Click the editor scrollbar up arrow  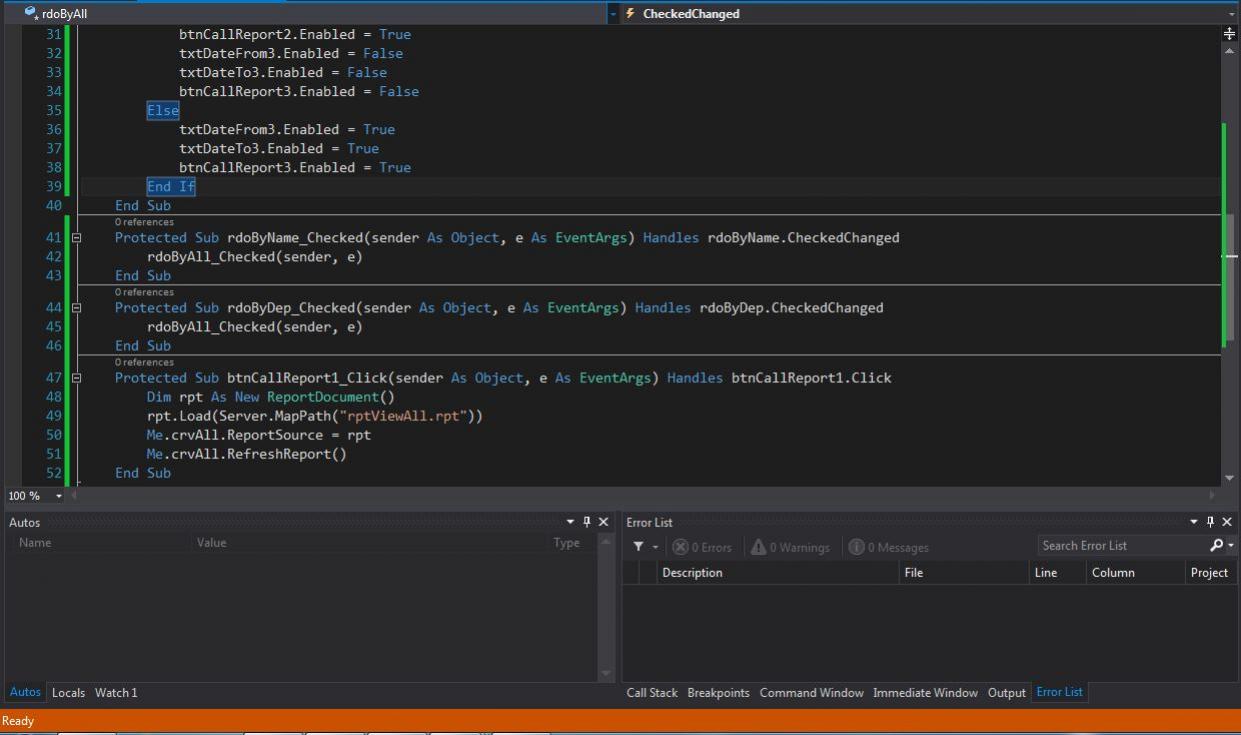point(1229,50)
